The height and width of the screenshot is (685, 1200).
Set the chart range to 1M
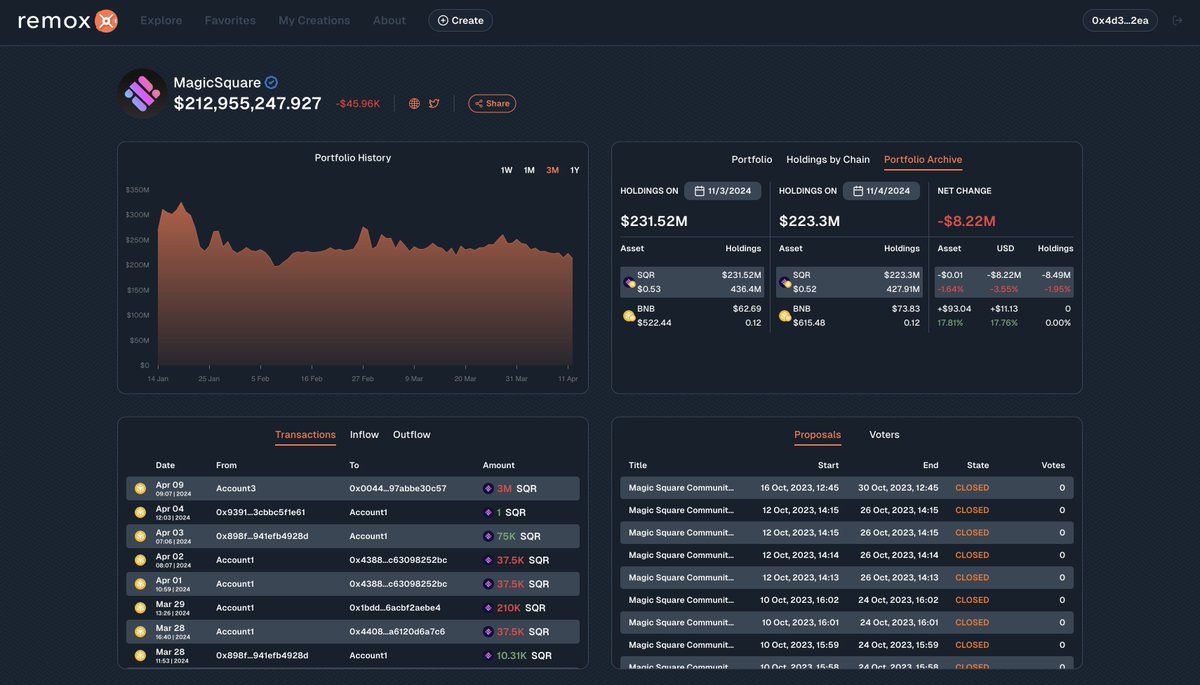[529, 170]
